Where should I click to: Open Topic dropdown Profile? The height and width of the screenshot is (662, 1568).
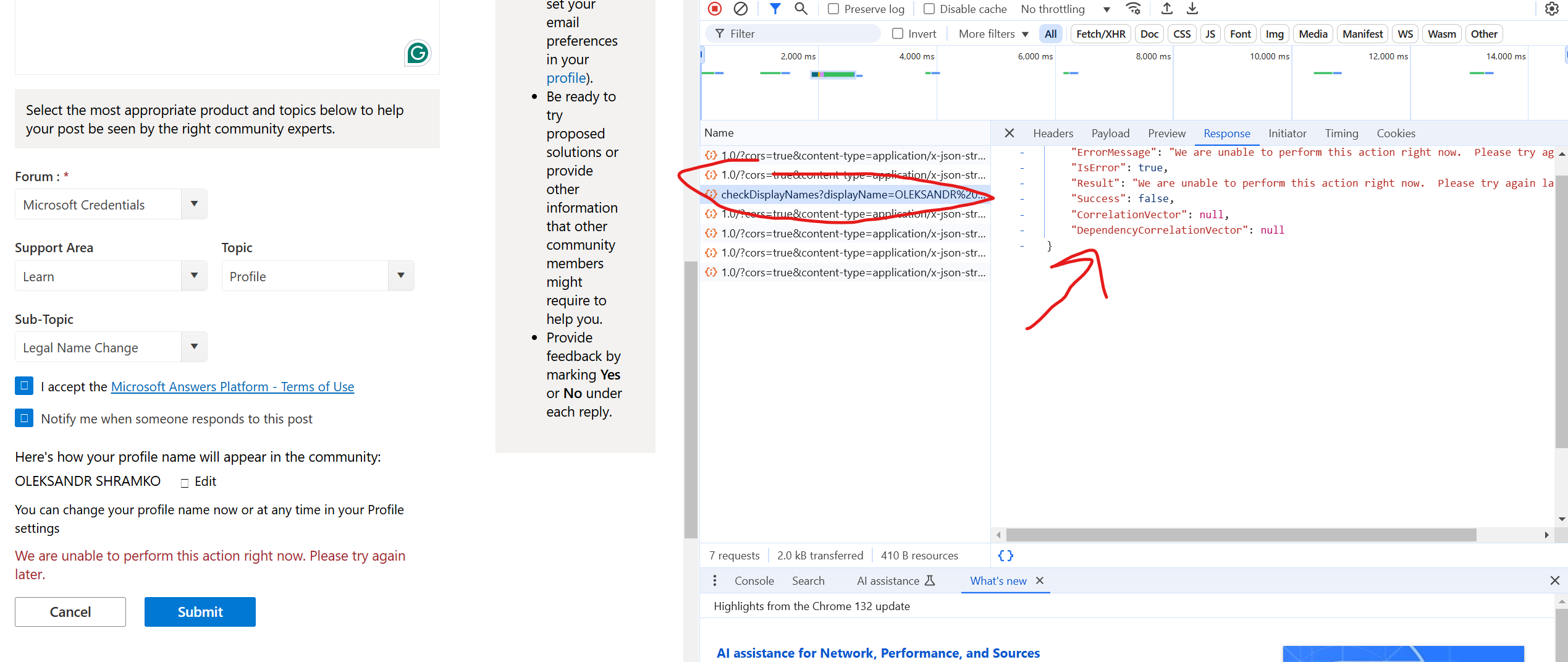point(318,276)
